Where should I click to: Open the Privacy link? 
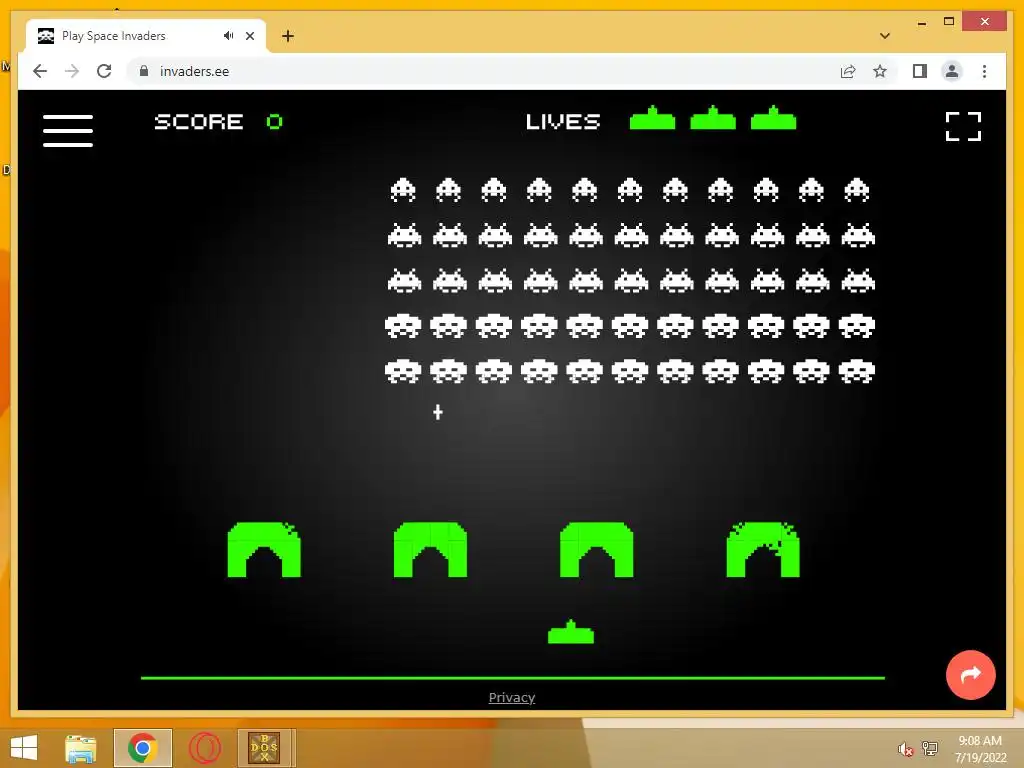511,697
